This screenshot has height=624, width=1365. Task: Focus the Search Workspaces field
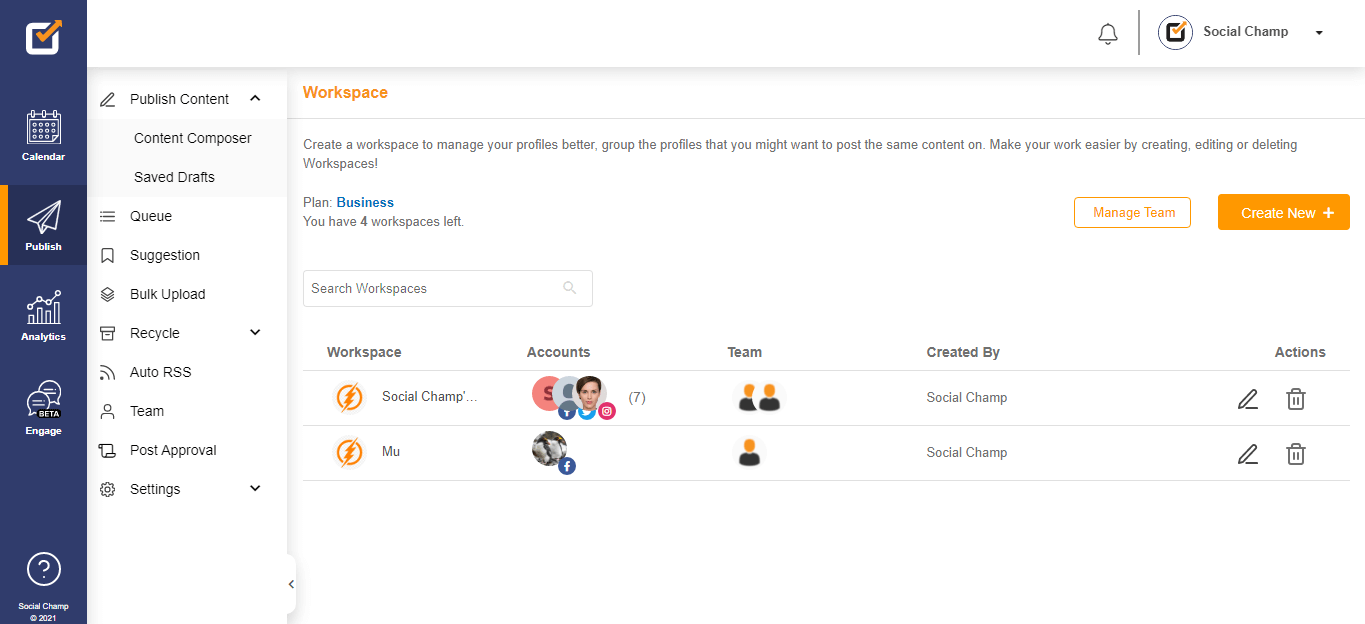pos(448,288)
